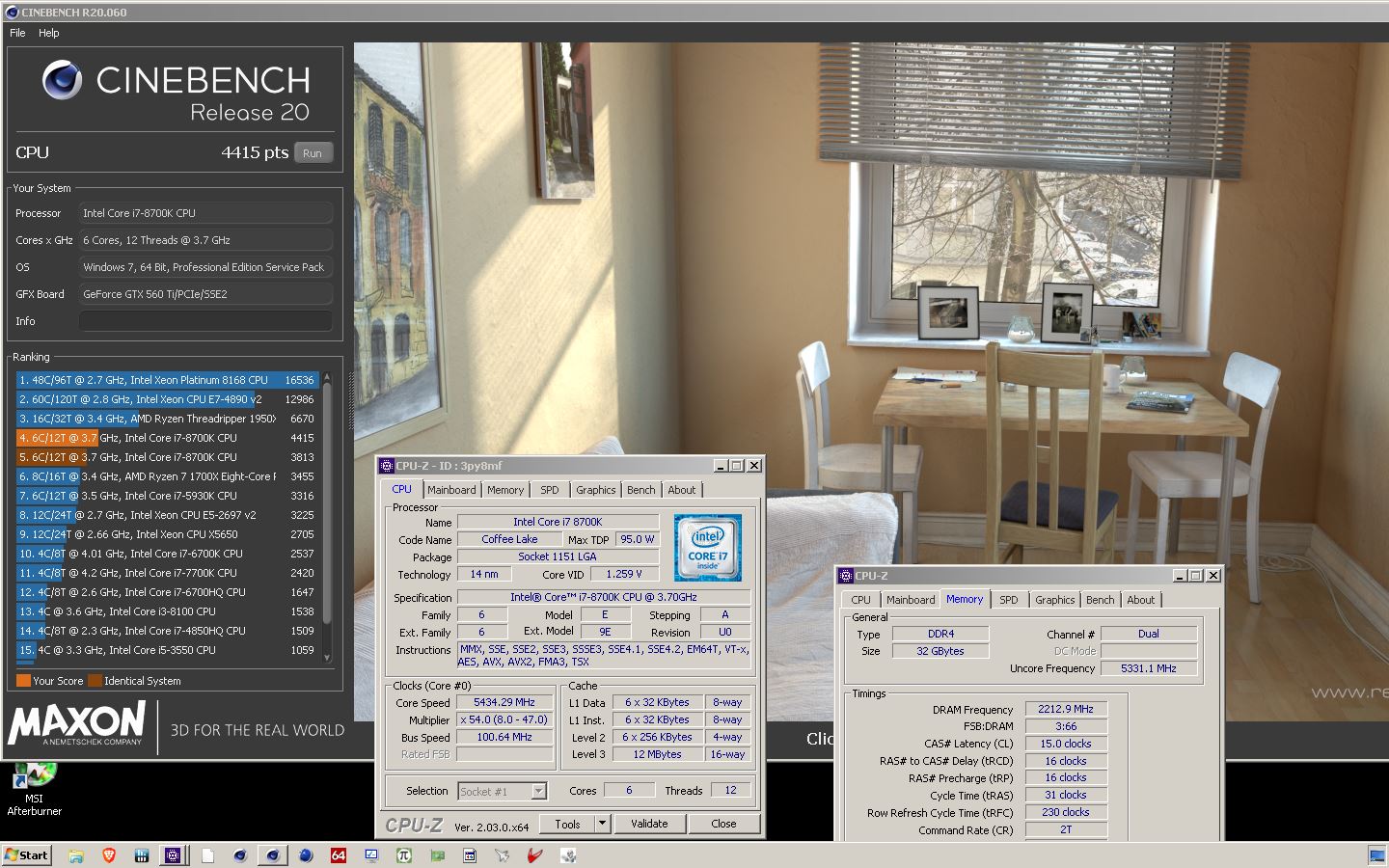Open Bench tab in CPU-Z ID window
The image size is (1389, 868).
coord(641,490)
